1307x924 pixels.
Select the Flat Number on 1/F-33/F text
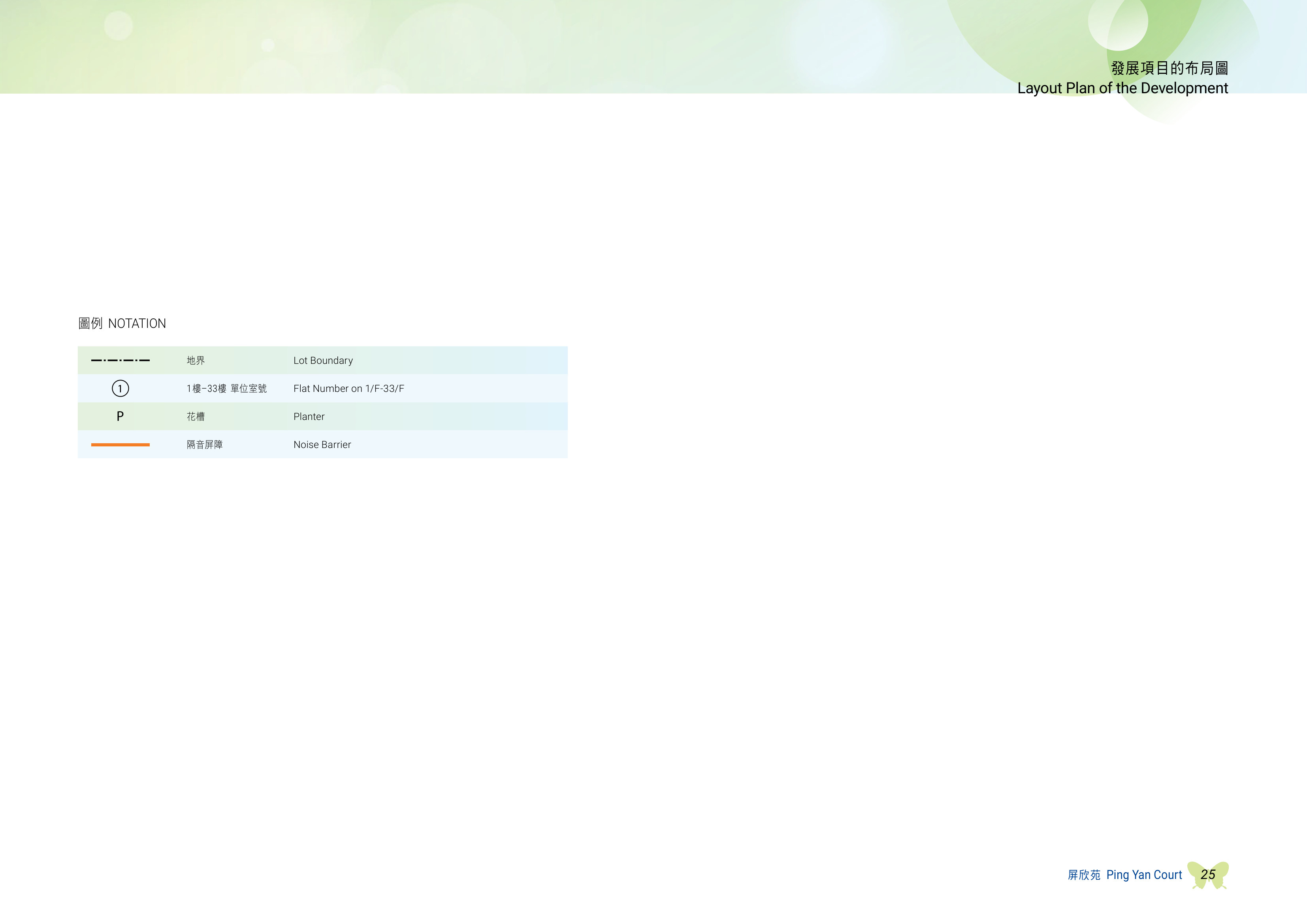pos(348,388)
